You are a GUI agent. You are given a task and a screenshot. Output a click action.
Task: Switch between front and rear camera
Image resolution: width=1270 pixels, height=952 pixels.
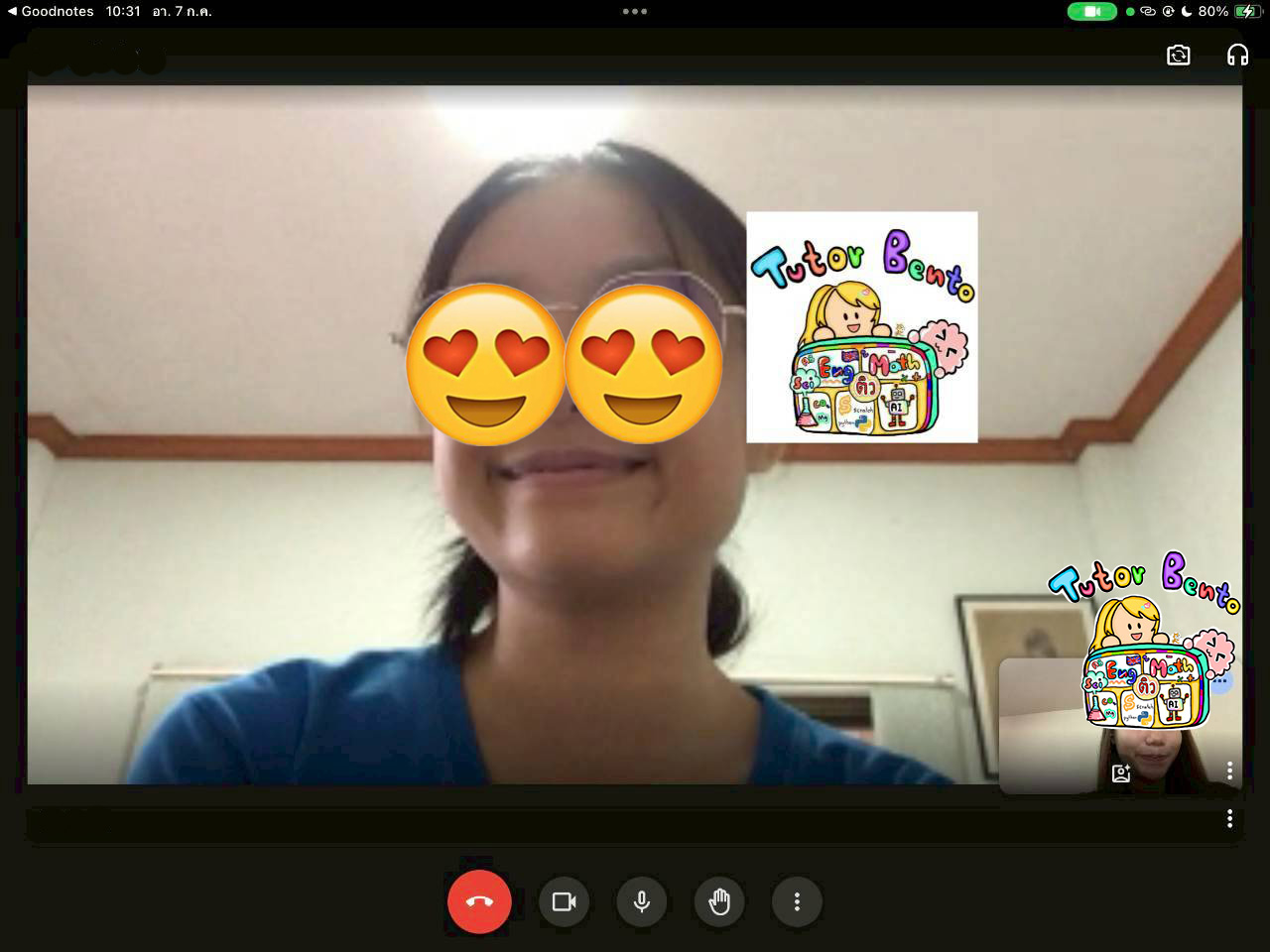click(1178, 56)
